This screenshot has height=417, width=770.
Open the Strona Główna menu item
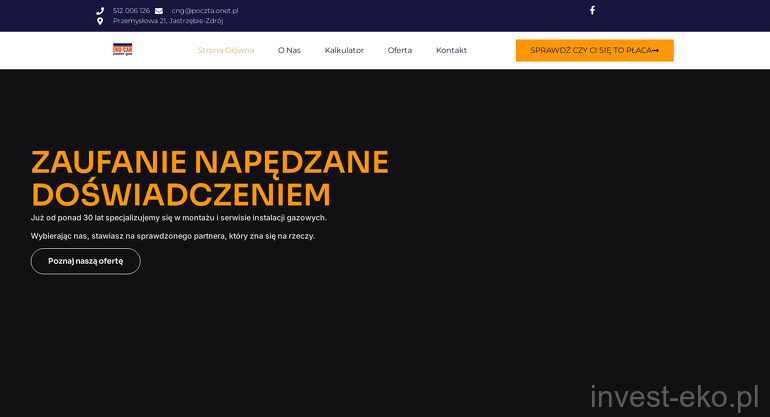[x=225, y=50]
